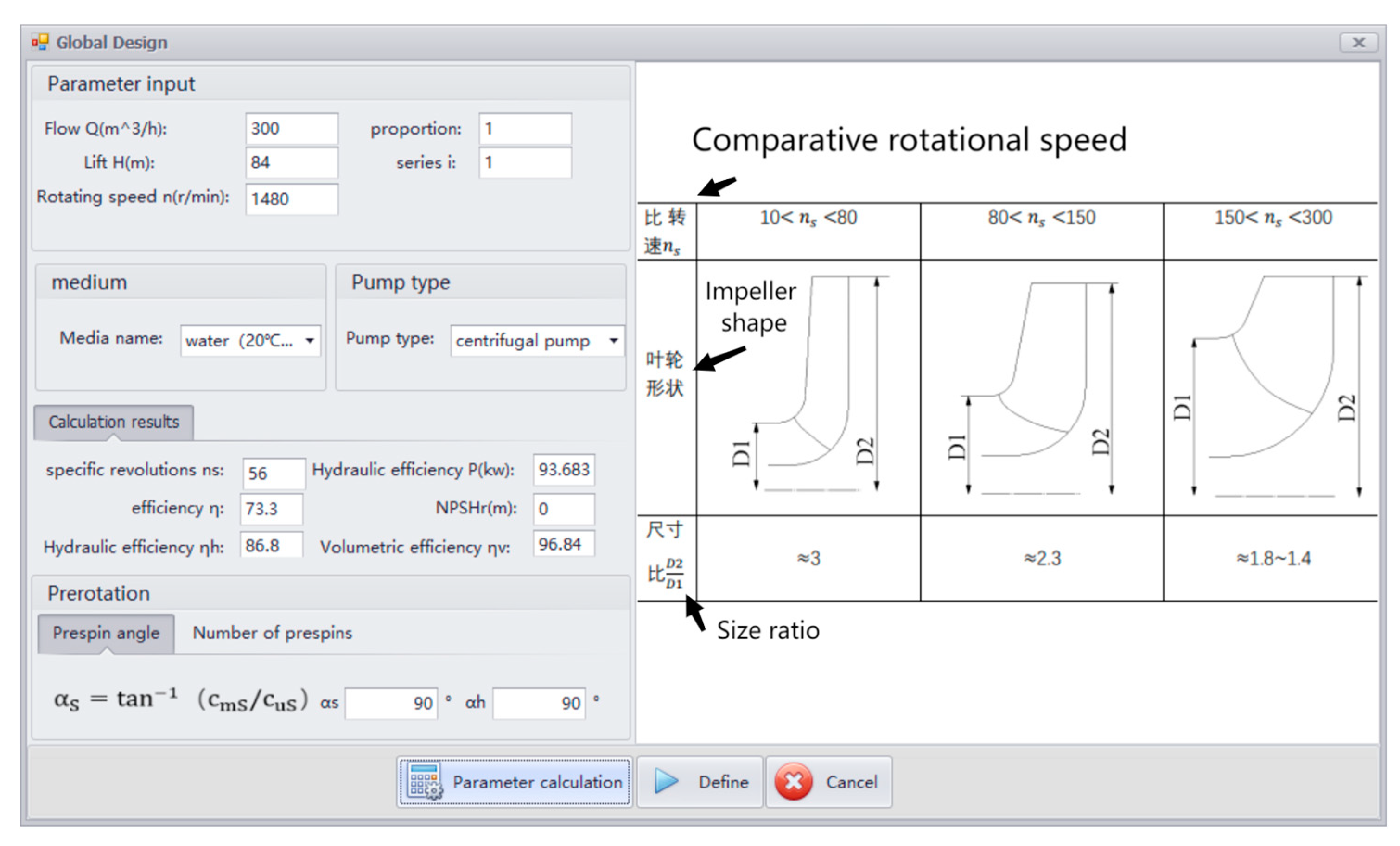Click the Rotating speed field showing 1480

[292, 199]
